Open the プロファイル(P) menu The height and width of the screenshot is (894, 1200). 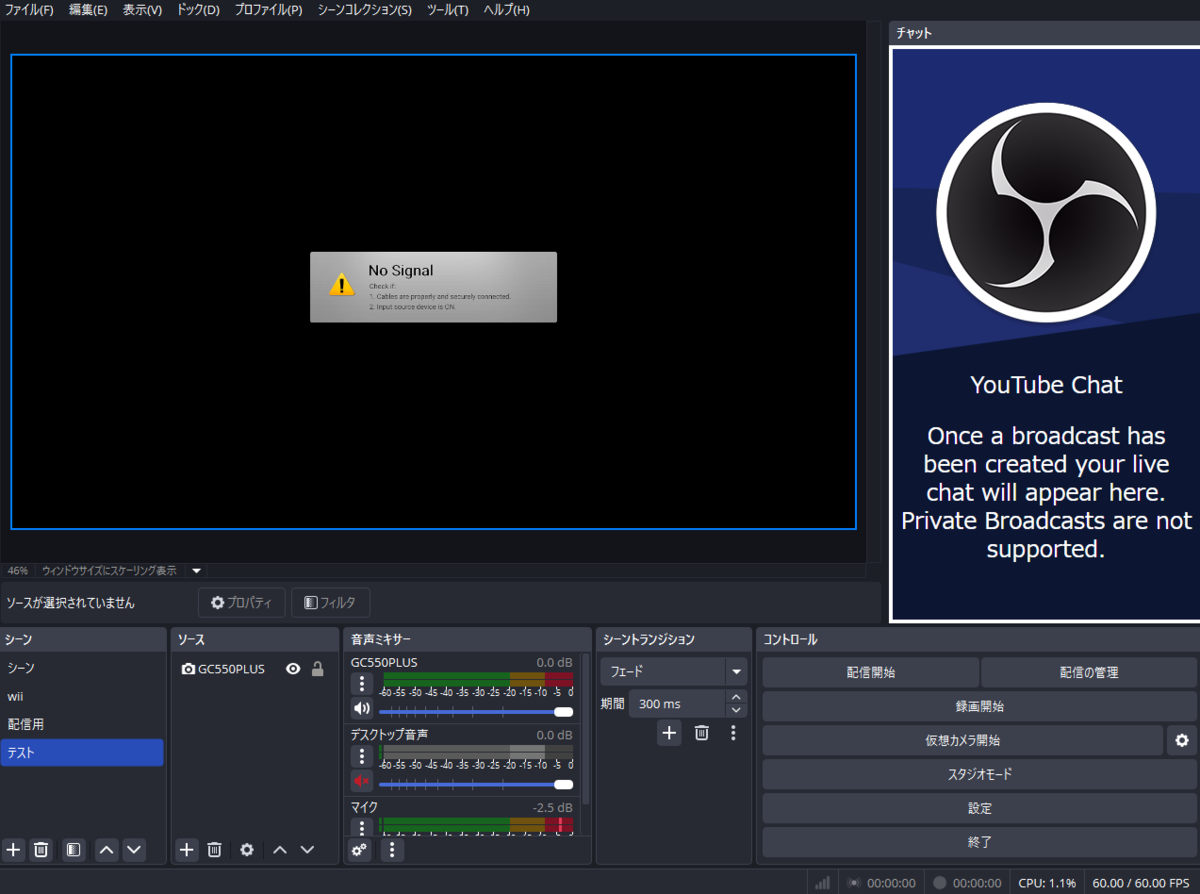click(x=268, y=10)
